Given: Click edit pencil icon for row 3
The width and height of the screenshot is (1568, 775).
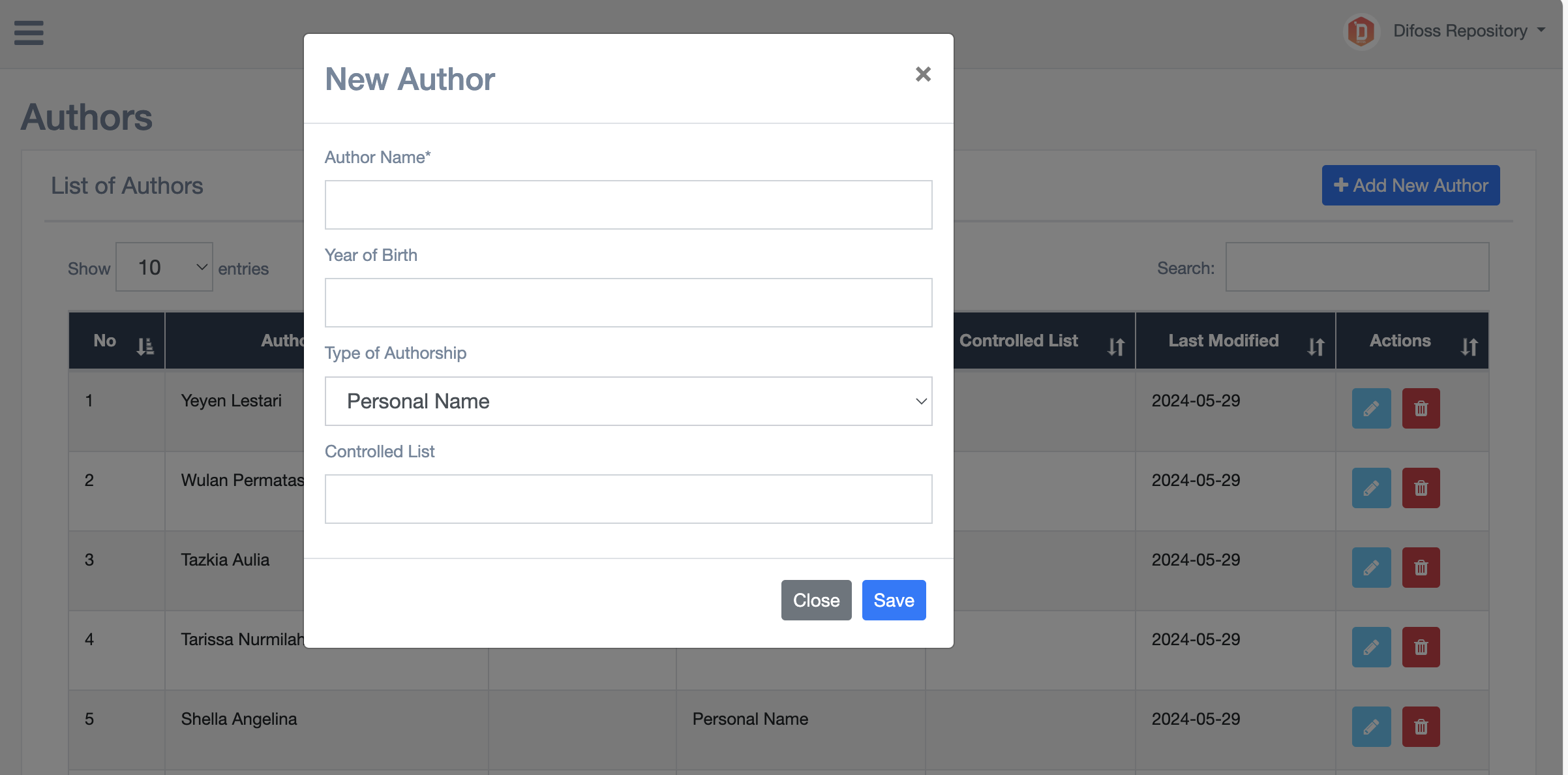Looking at the screenshot, I should (1371, 568).
